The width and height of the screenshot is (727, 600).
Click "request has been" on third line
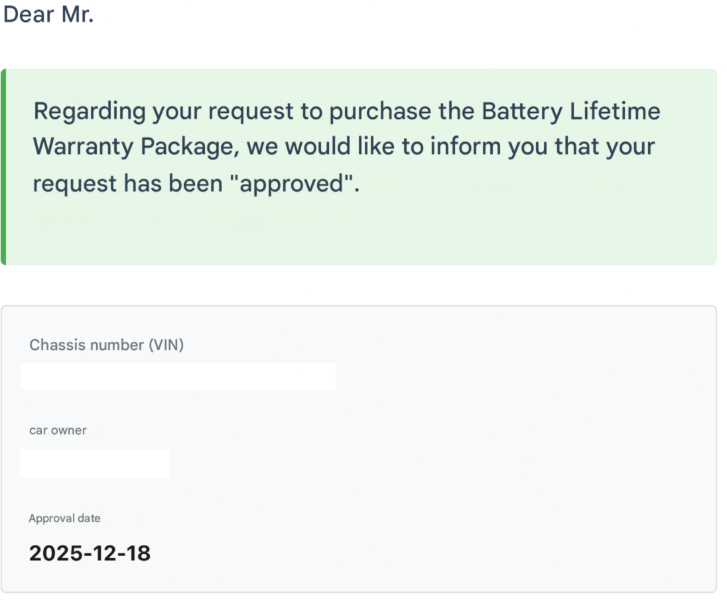(128, 184)
